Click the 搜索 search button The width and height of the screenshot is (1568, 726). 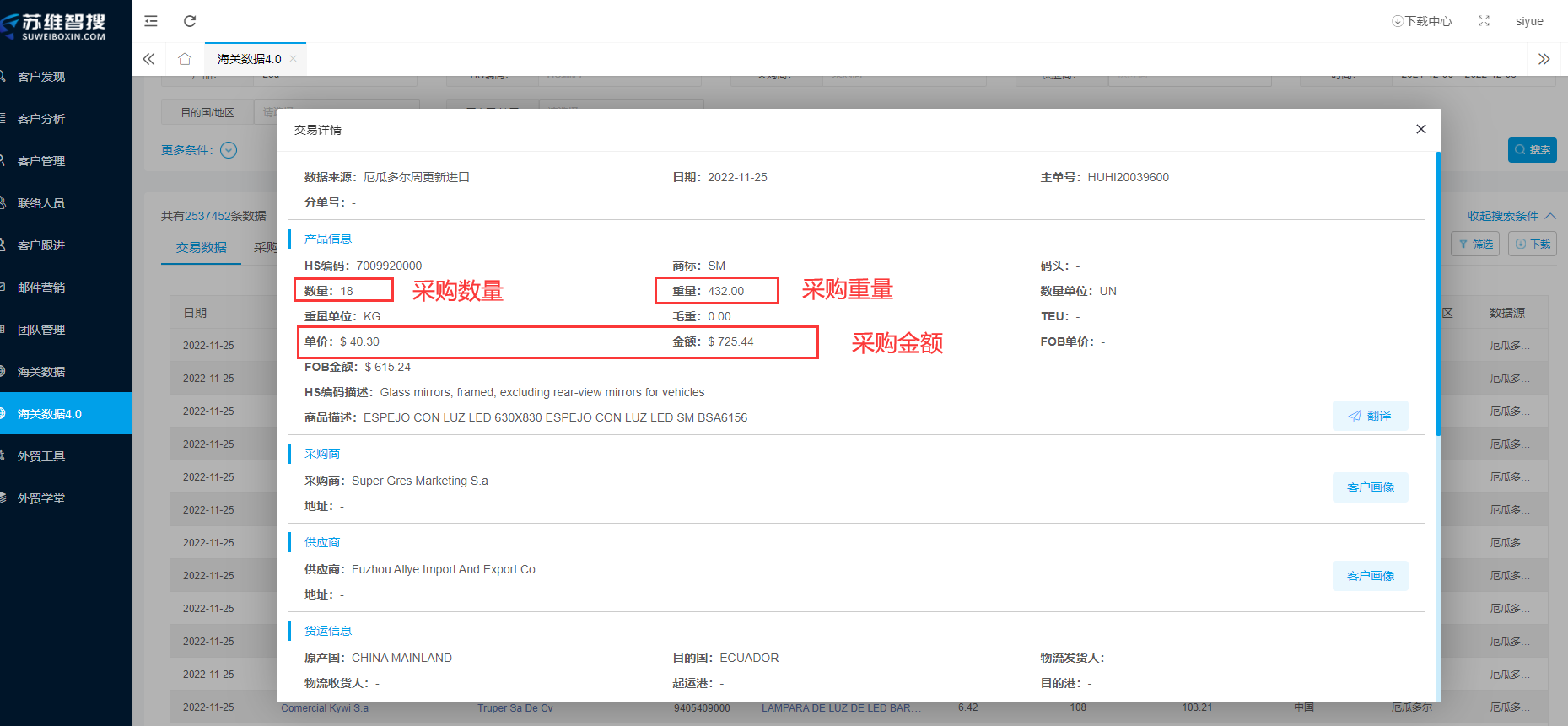1532,150
